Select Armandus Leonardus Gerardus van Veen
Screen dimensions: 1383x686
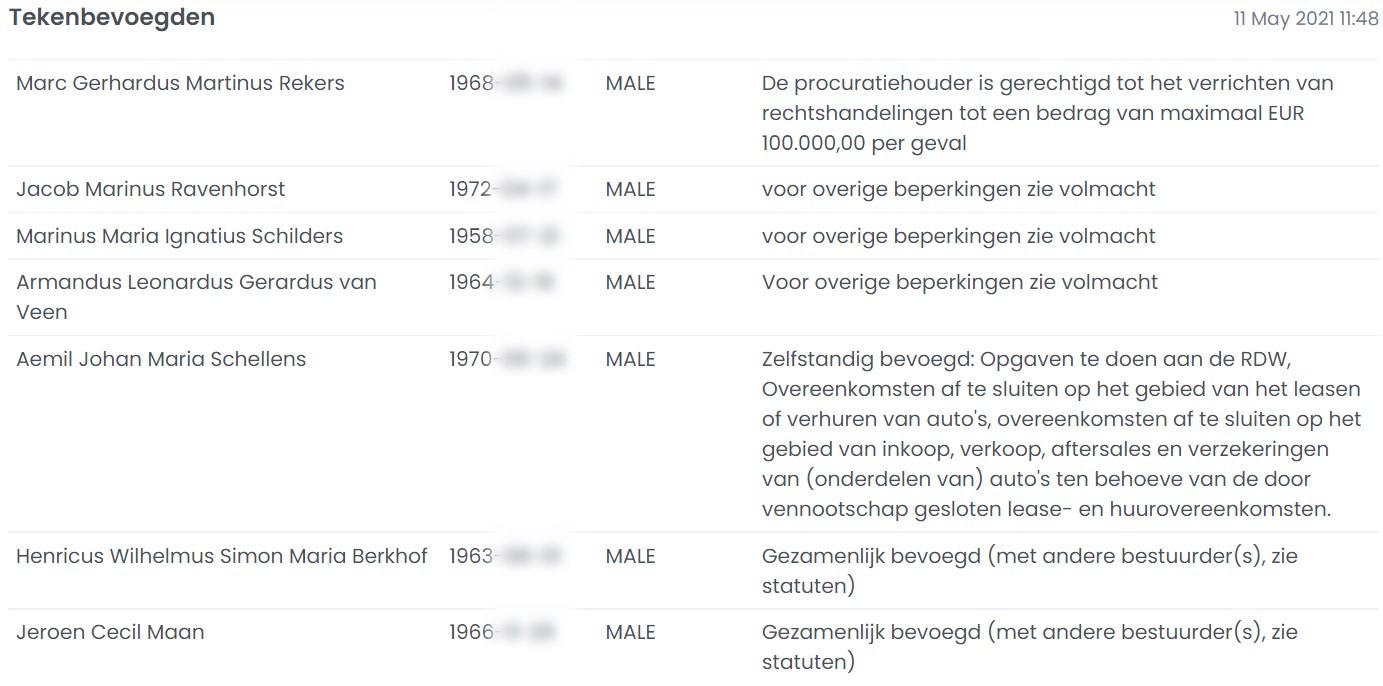pyautogui.click(x=196, y=296)
